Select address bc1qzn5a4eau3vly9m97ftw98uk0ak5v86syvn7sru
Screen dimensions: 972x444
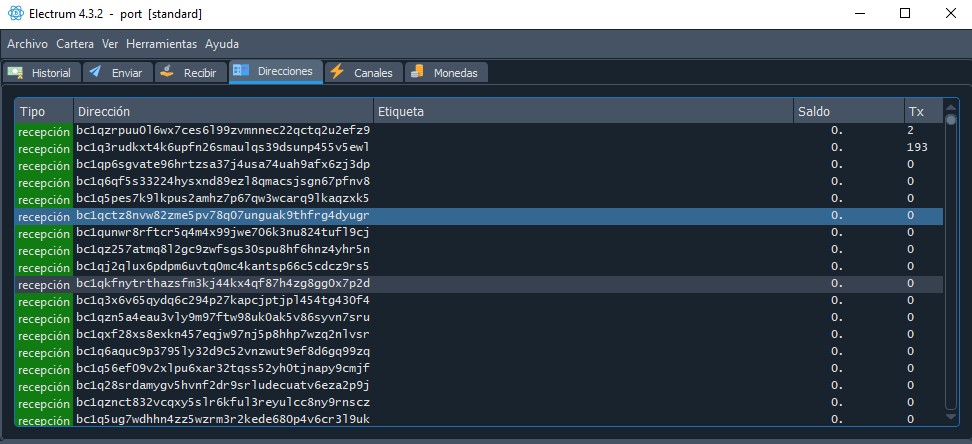pos(223,317)
